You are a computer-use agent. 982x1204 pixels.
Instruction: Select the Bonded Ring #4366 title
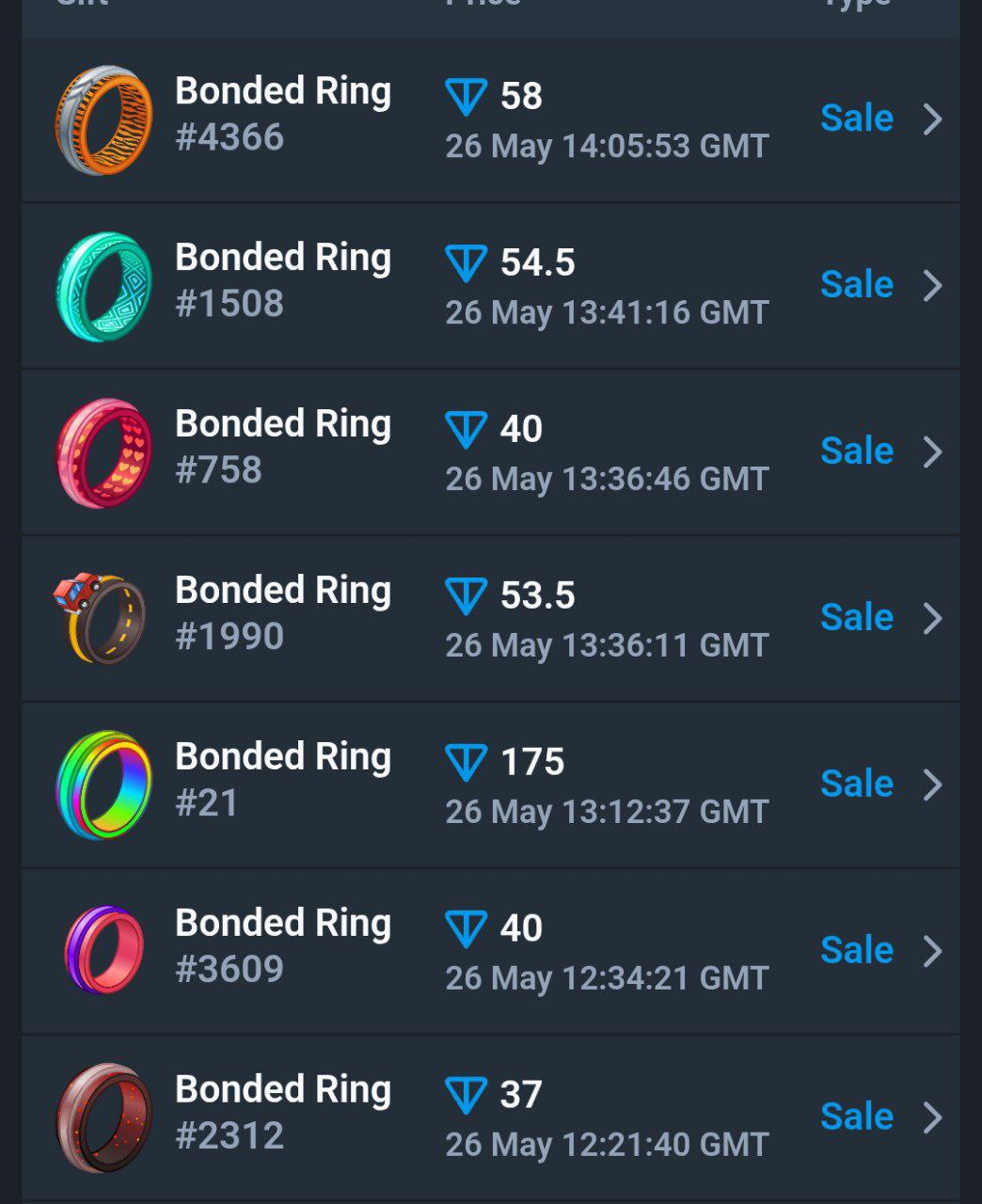pyautogui.click(x=283, y=92)
